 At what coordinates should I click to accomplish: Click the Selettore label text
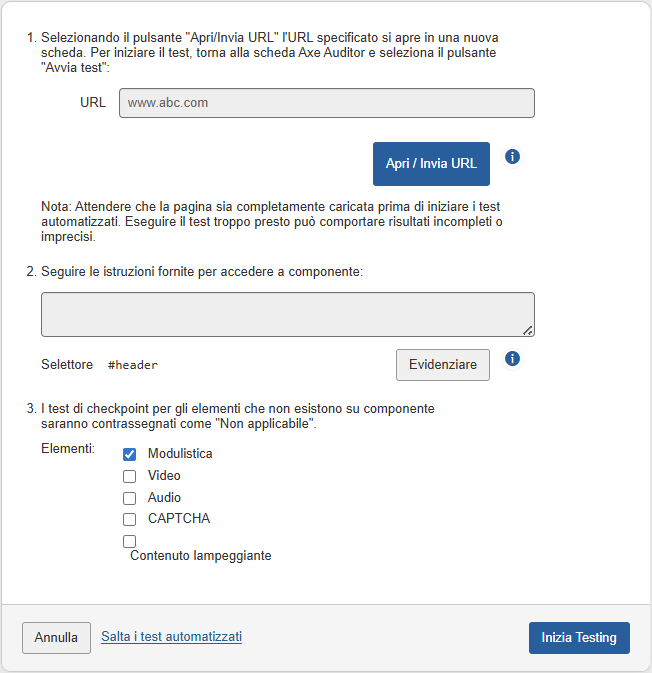(x=67, y=365)
